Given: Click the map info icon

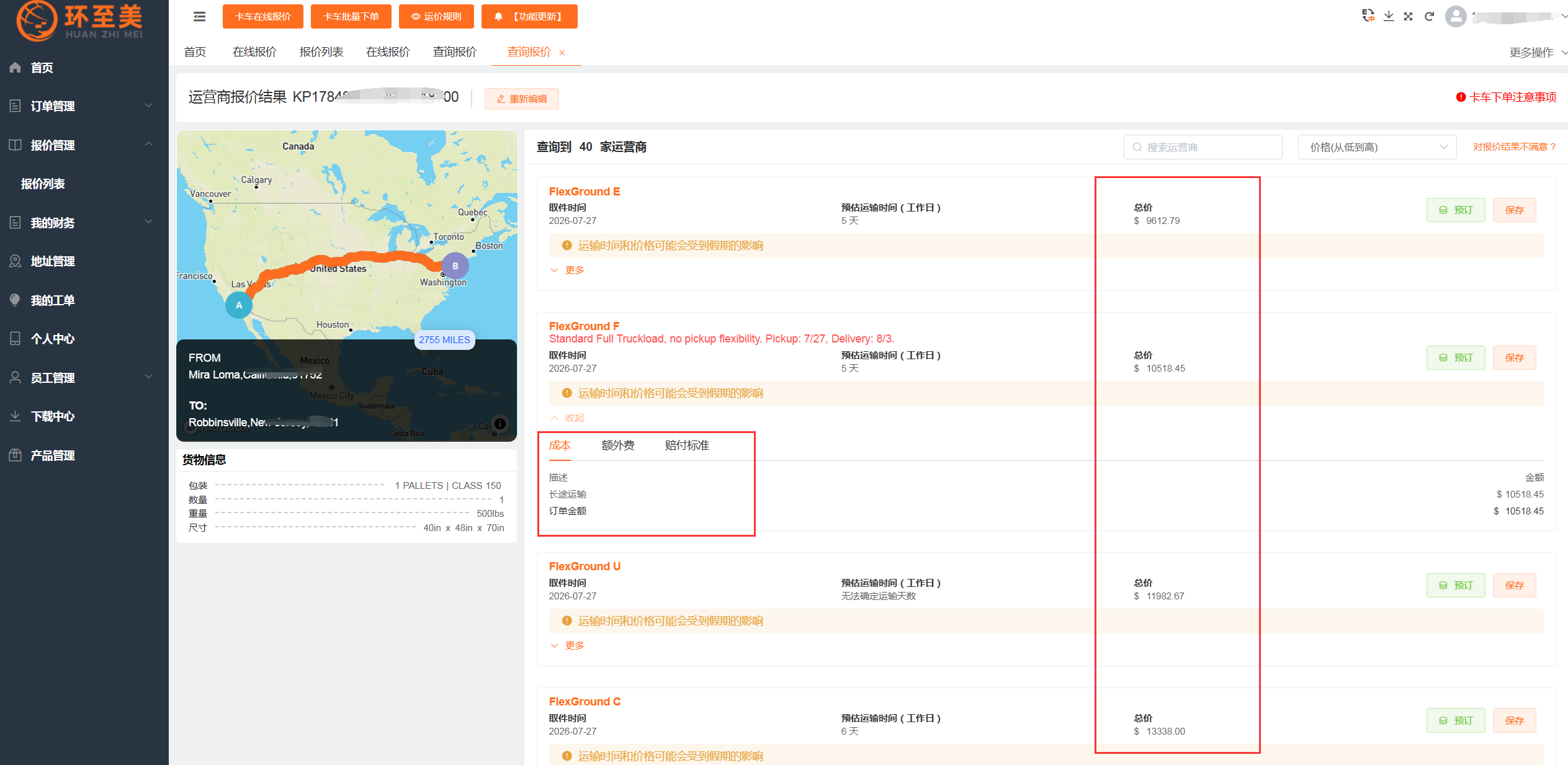Looking at the screenshot, I should click(x=500, y=423).
